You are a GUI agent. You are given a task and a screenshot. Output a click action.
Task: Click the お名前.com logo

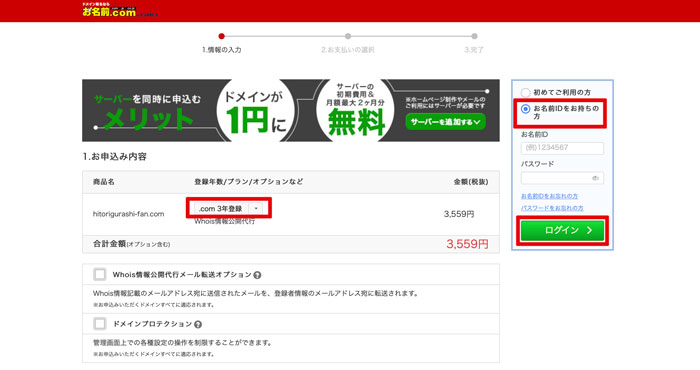click(120, 10)
